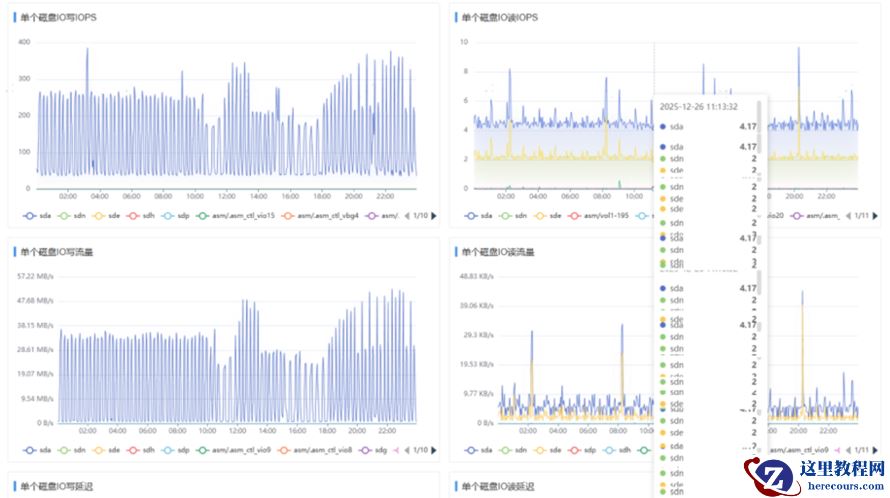This screenshot has height=498, width=890.
Task: Toggle sda series in write IOPS legend
Action: point(37,216)
